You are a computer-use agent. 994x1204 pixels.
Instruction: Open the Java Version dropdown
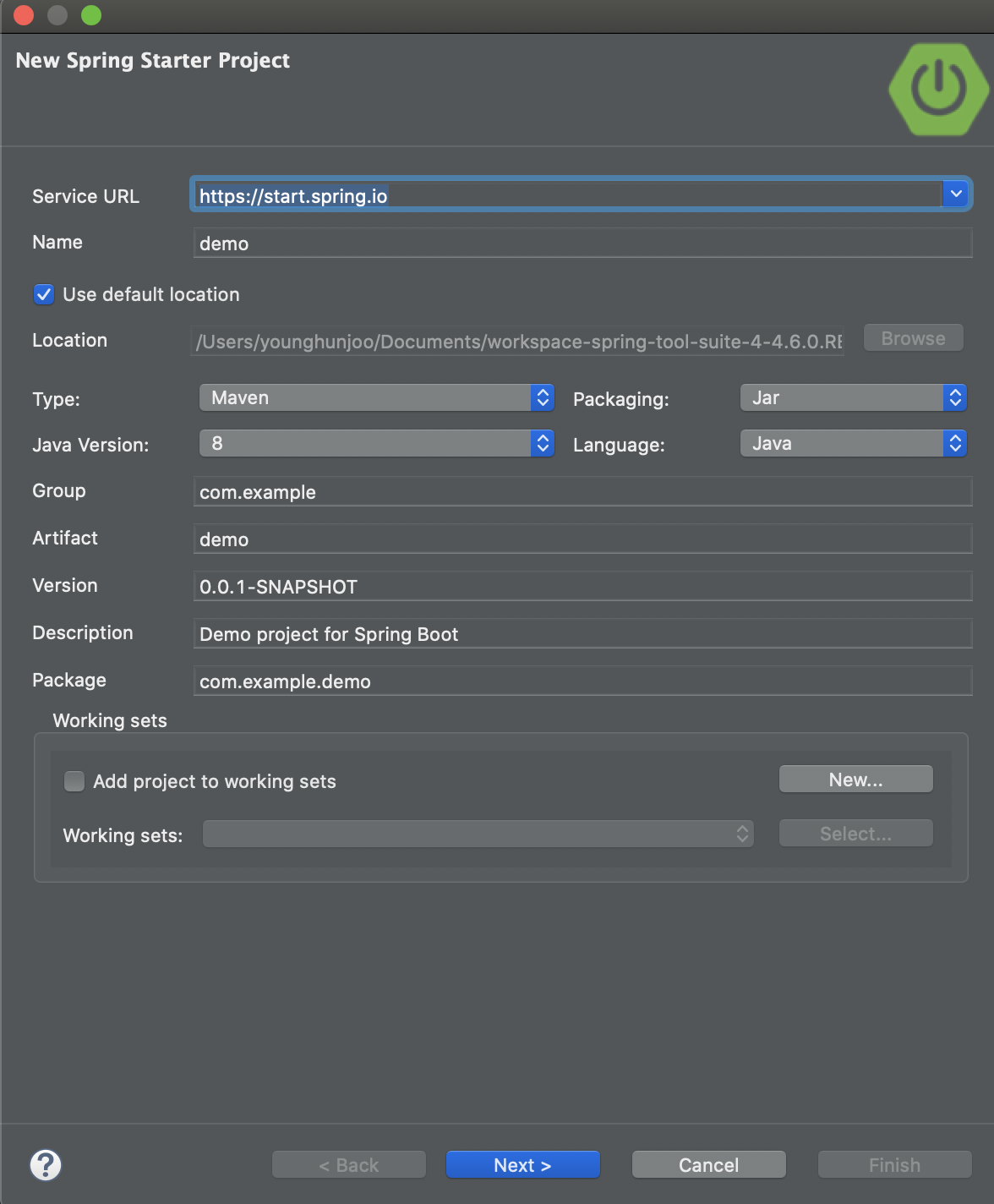point(377,443)
